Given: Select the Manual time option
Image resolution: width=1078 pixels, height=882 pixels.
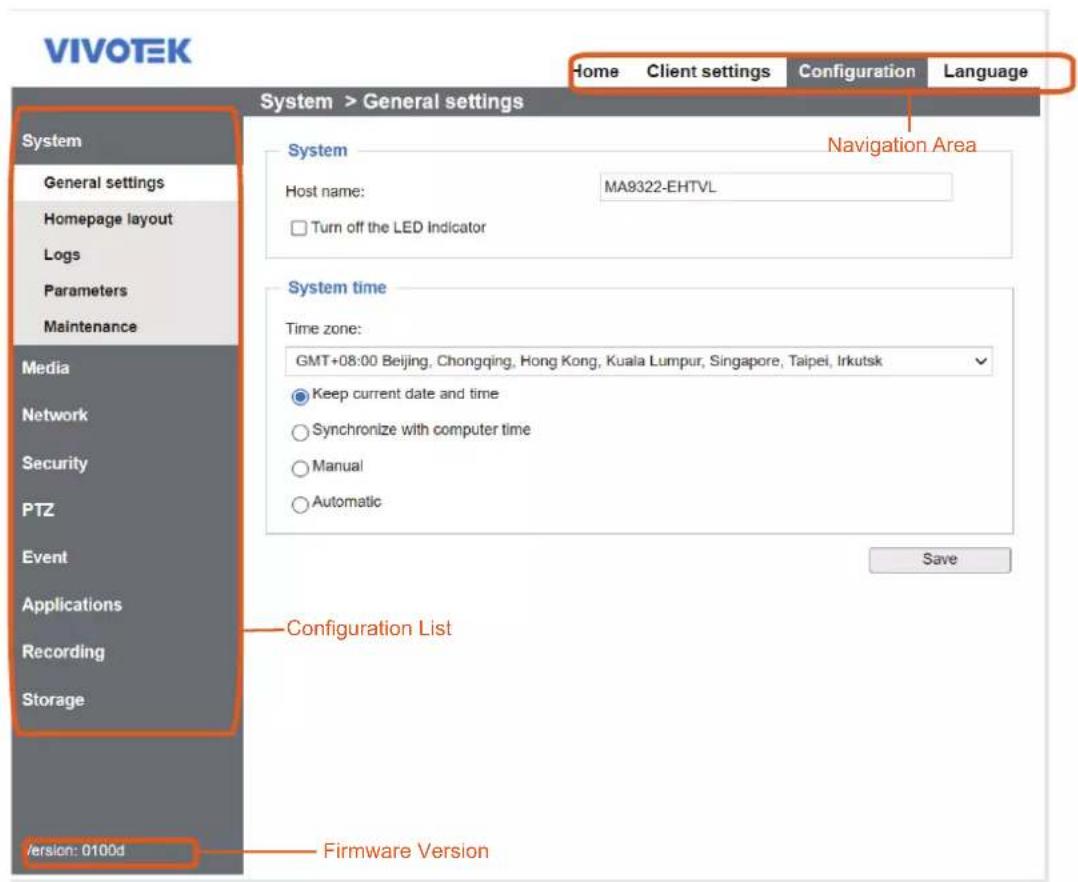Looking at the screenshot, I should tap(300, 469).
